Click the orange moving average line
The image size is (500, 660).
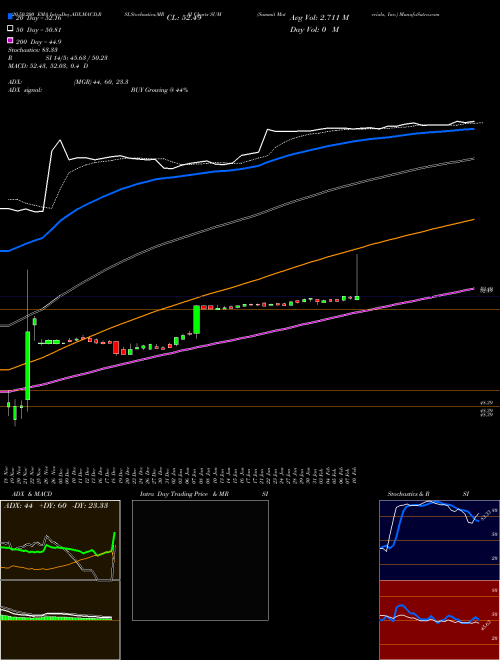pyautogui.click(x=236, y=288)
